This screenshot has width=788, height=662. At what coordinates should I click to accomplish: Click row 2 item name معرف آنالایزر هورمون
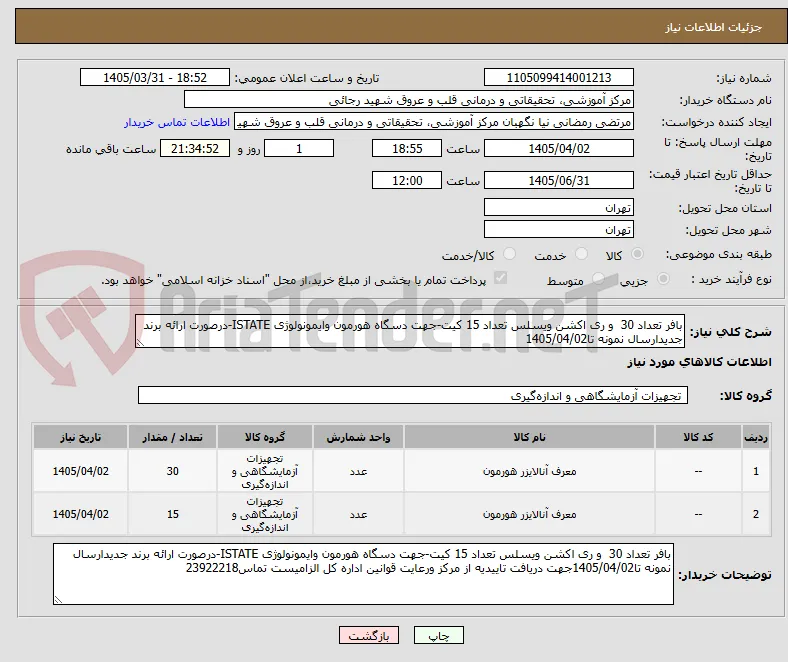[529, 514]
